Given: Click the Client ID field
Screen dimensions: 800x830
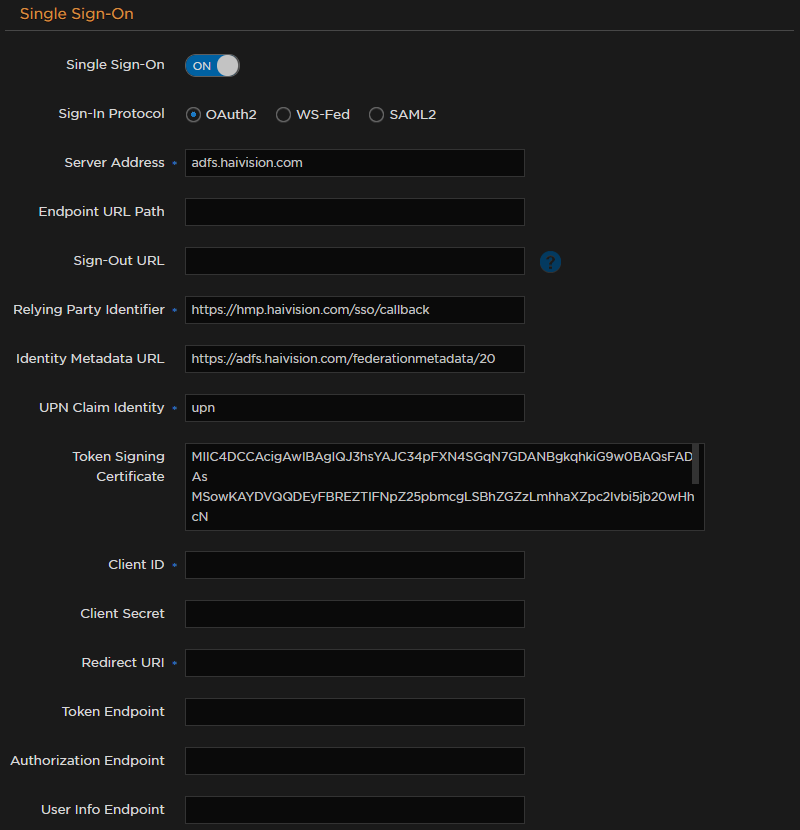Looking at the screenshot, I should (354, 564).
